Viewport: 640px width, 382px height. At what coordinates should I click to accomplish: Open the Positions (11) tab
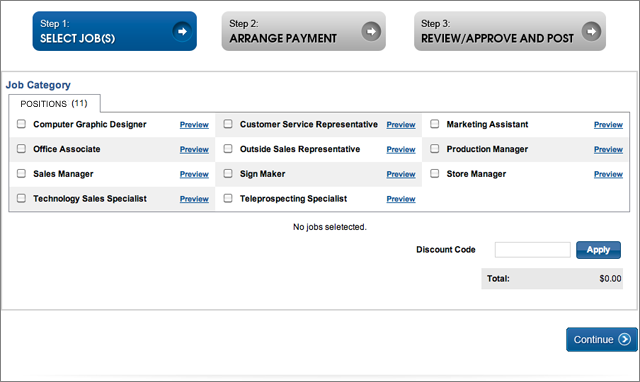(x=54, y=104)
